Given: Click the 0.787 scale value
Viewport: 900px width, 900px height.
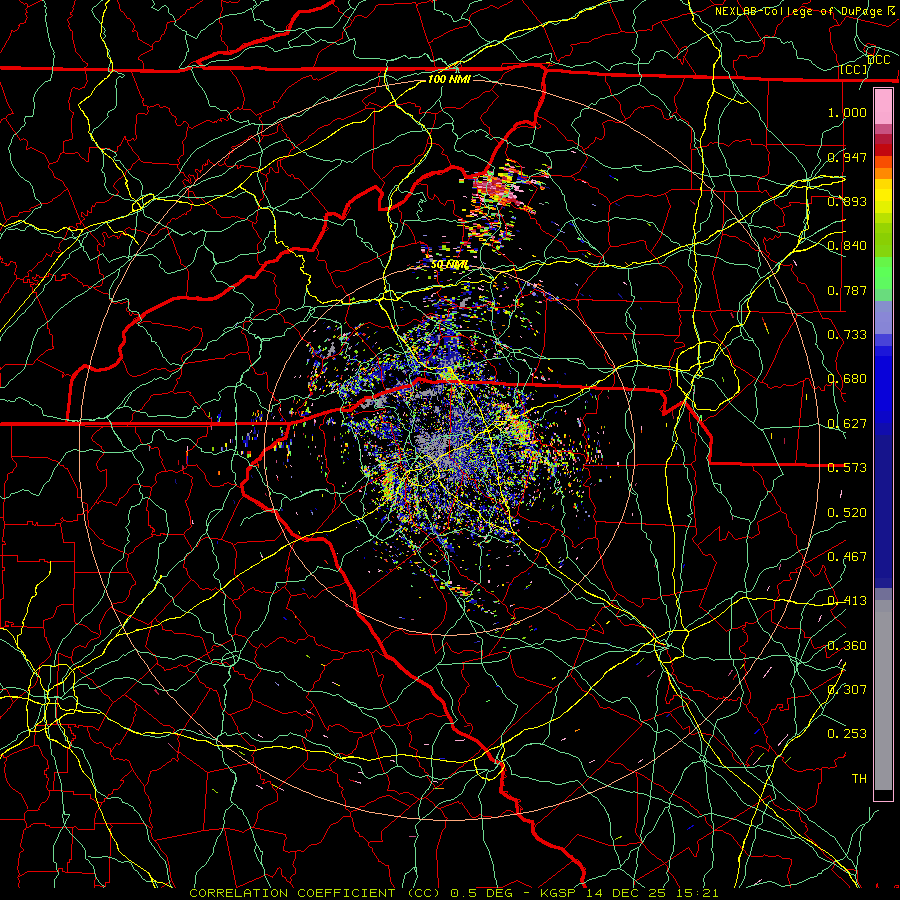Looking at the screenshot, I should pyautogui.click(x=847, y=290).
